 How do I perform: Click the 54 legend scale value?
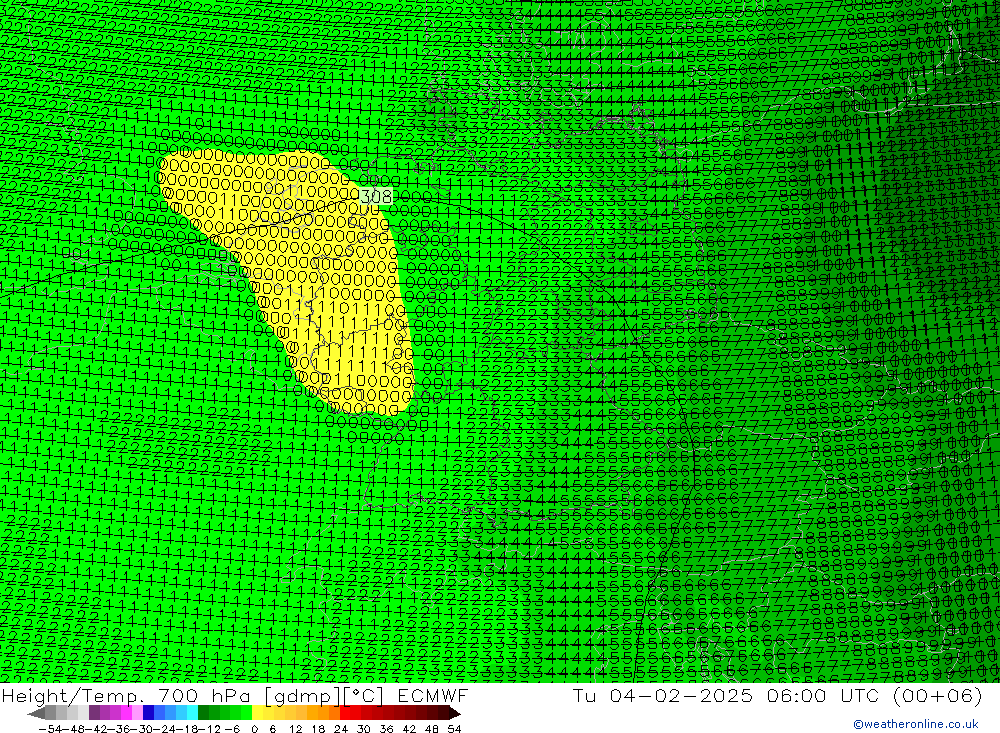point(454,729)
